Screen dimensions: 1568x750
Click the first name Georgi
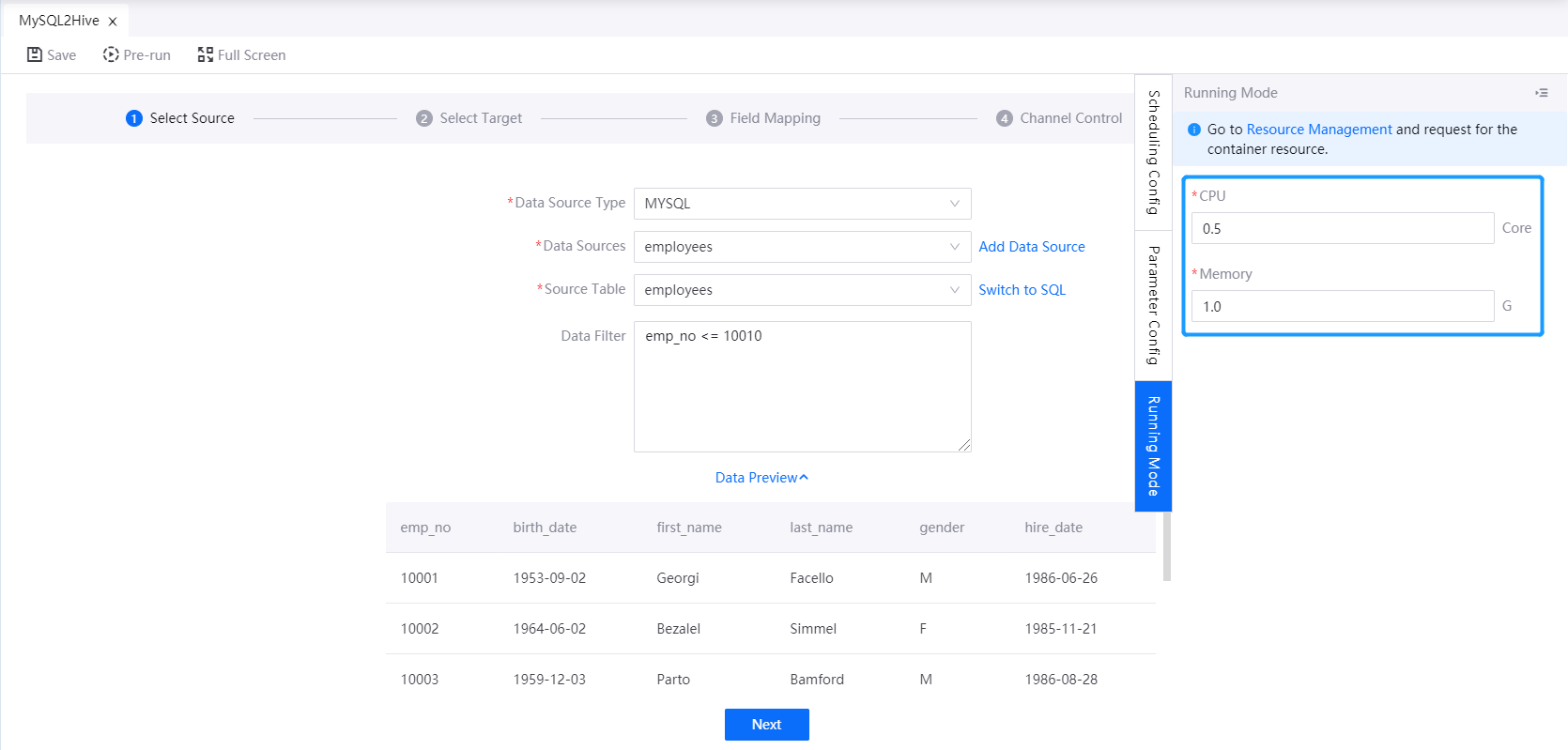(678, 578)
